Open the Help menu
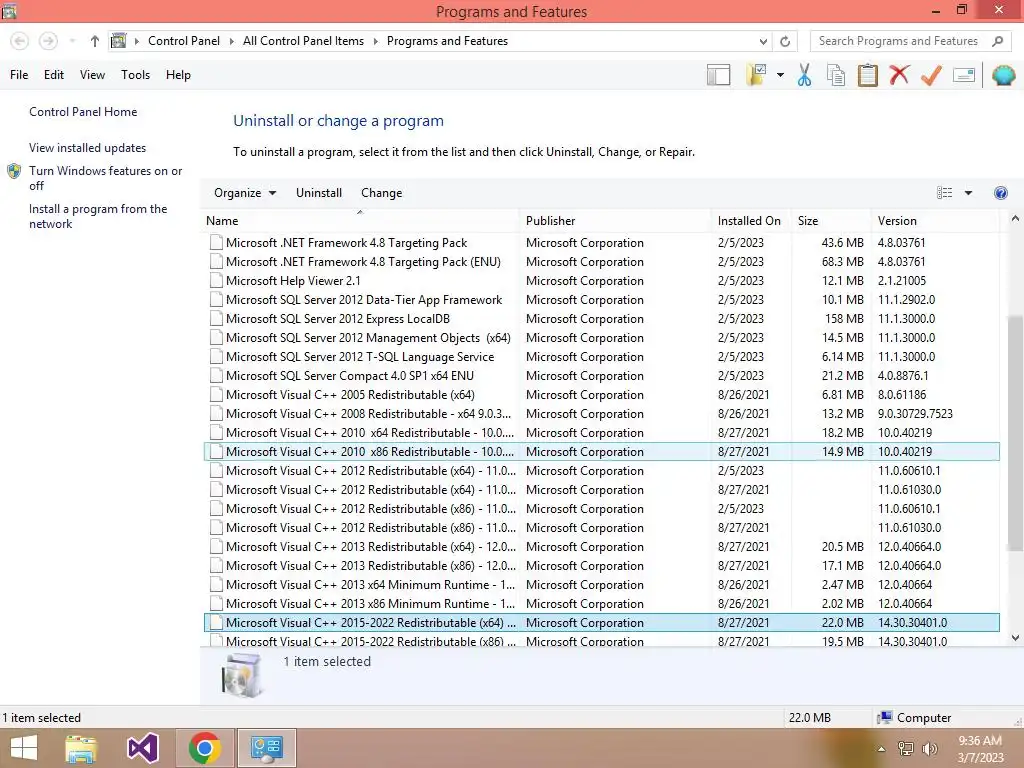Screen dimensions: 1024x768 pyautogui.click(x=178, y=75)
